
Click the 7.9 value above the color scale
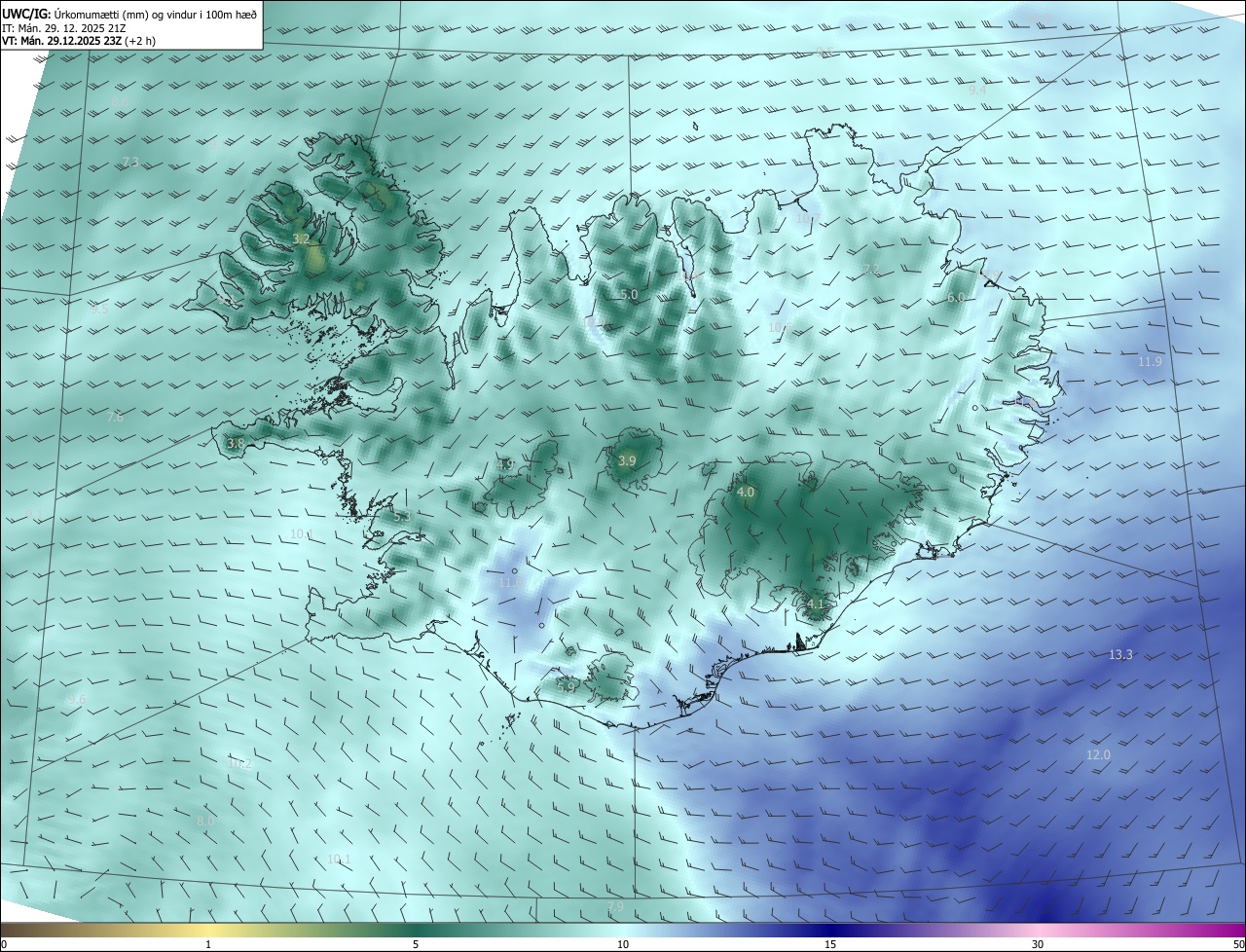point(615,907)
